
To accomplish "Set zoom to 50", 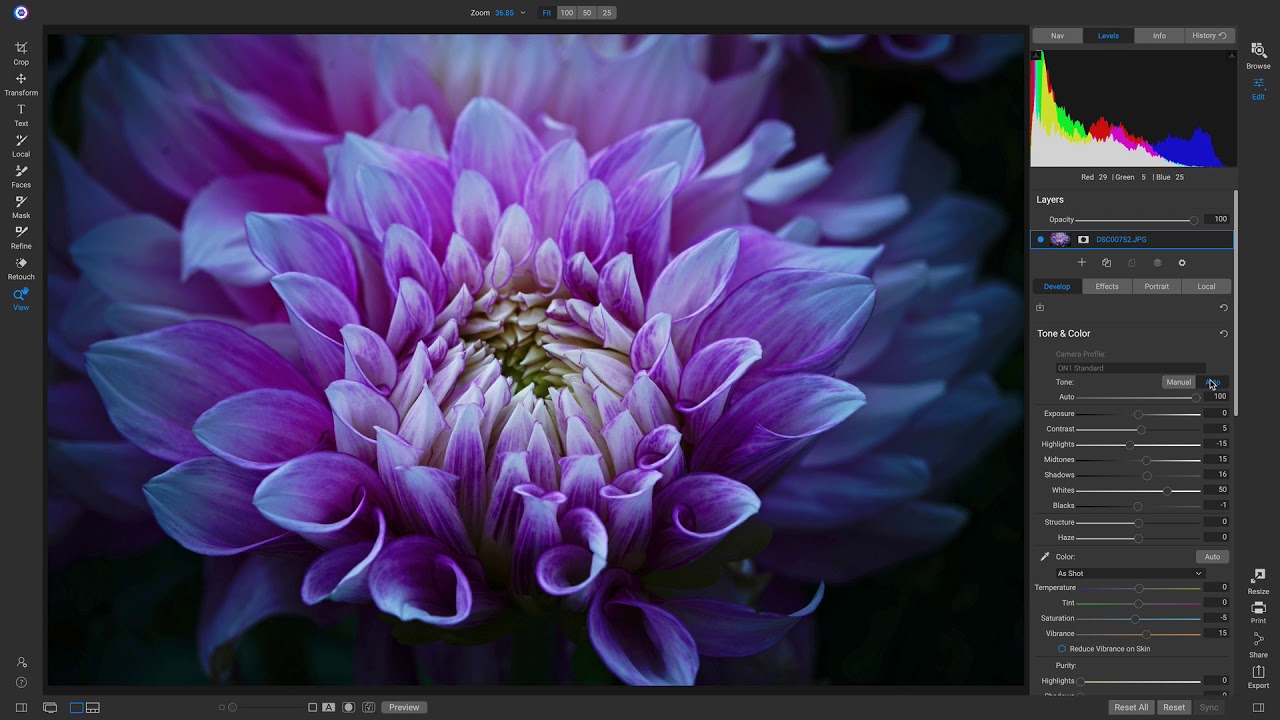I will click(x=587, y=13).
